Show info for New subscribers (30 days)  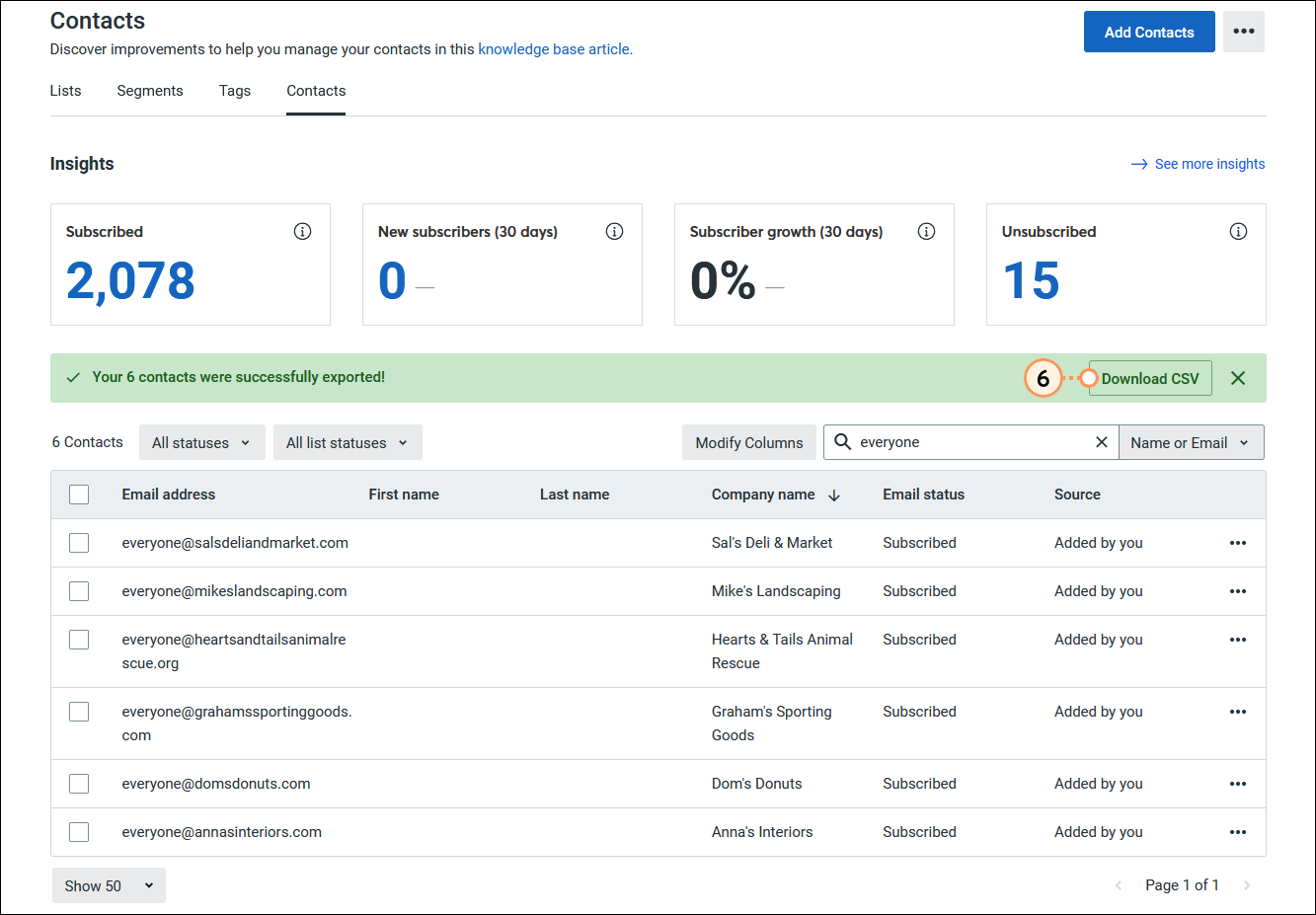point(614,231)
